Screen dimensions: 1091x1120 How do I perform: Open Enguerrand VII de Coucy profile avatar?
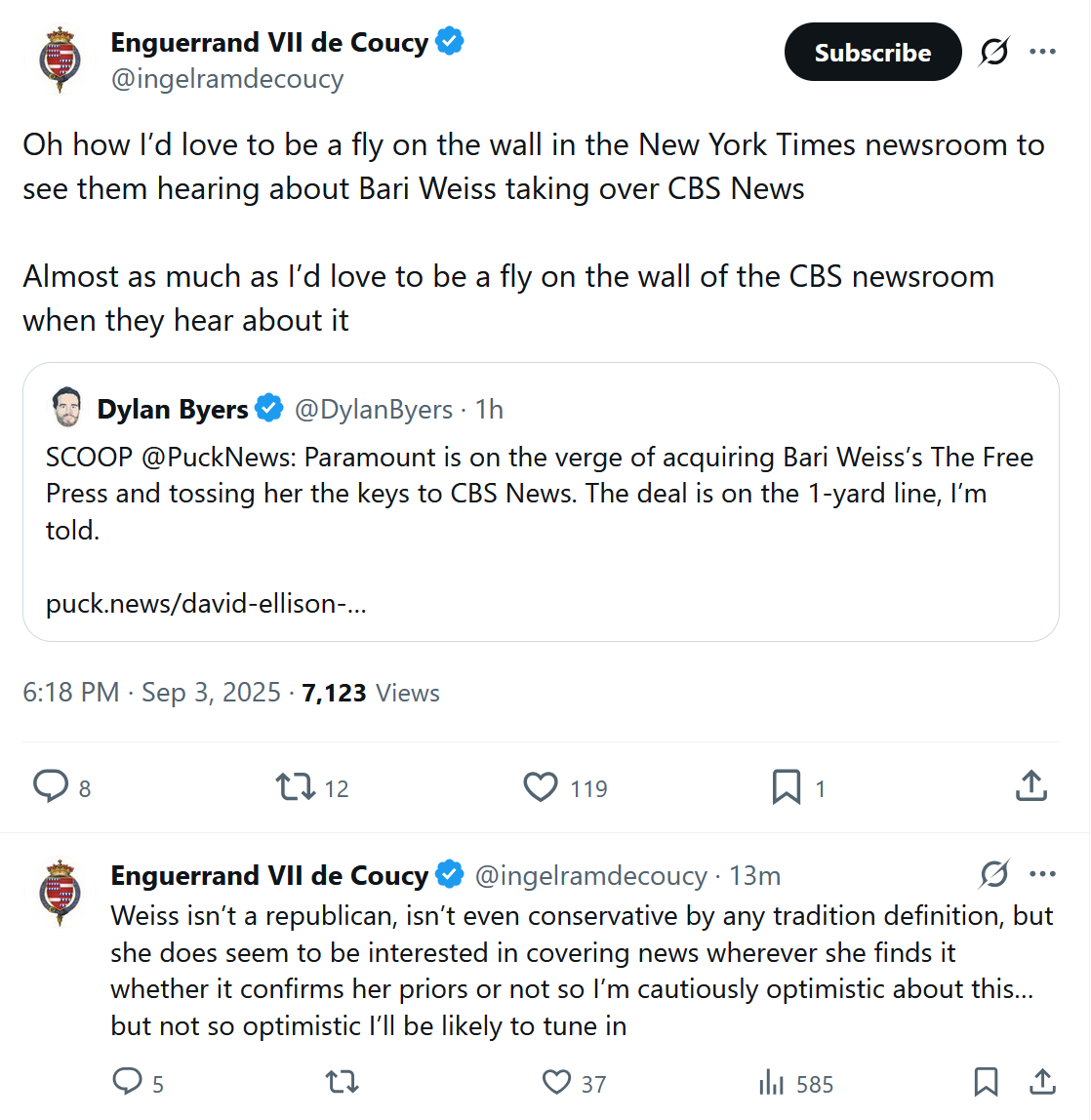click(61, 60)
